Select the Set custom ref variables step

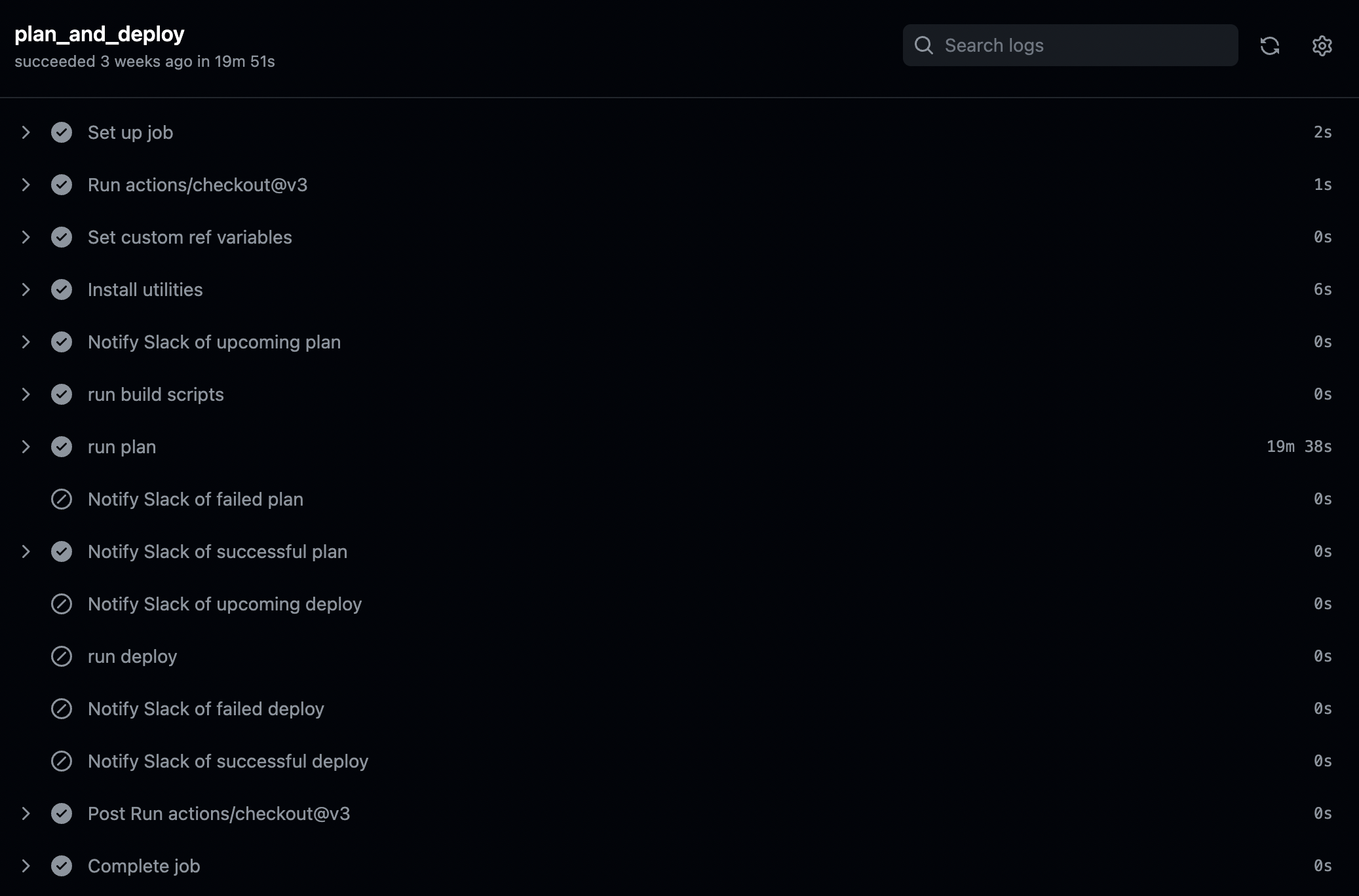pos(189,237)
